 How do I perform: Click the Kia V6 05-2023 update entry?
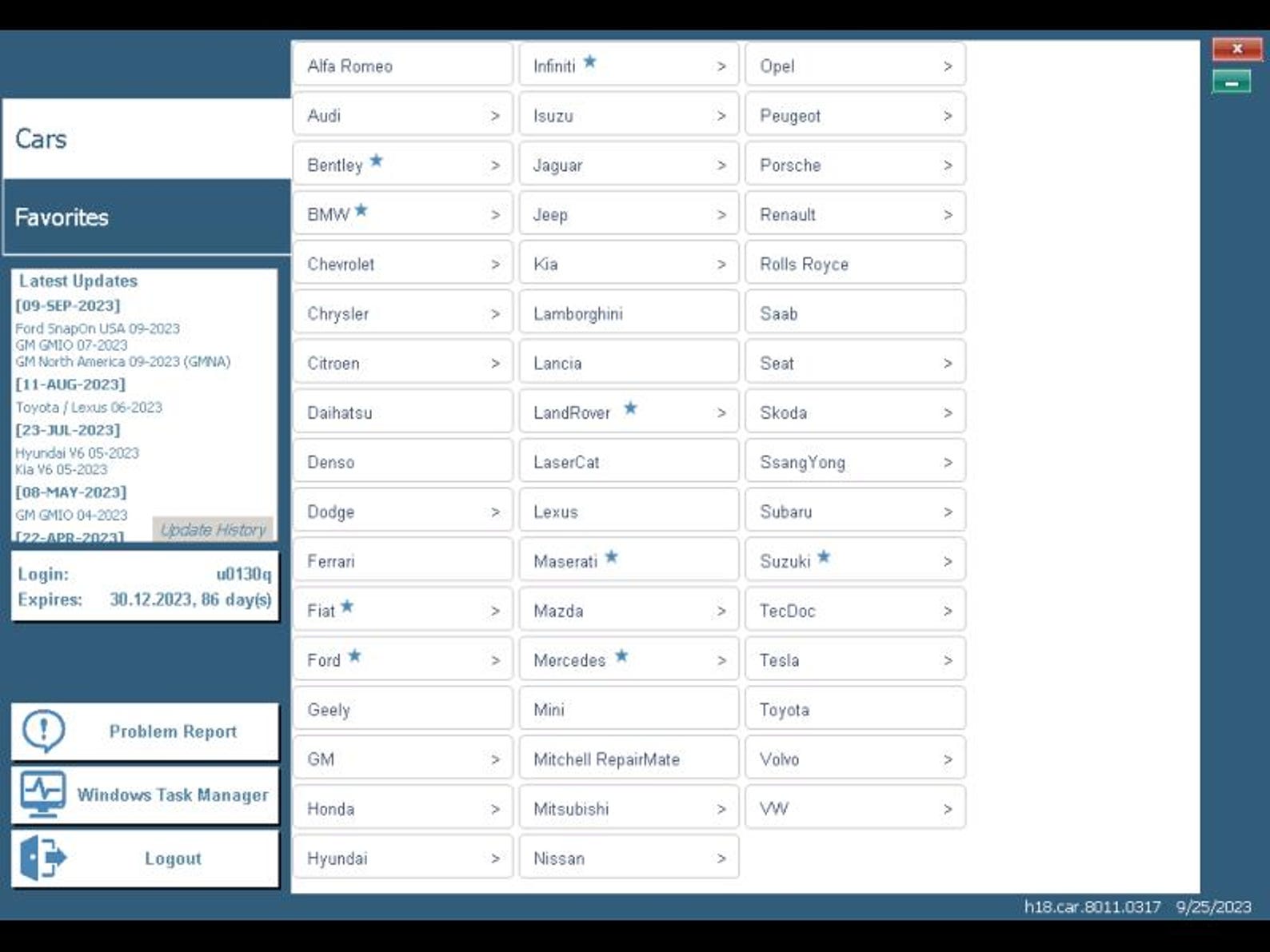(62, 469)
